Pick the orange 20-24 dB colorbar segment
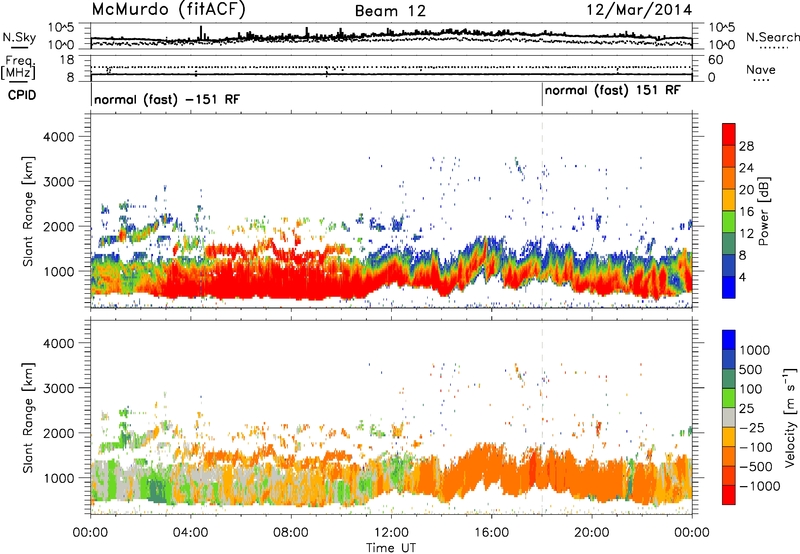The height and width of the screenshot is (554, 800). (729, 179)
